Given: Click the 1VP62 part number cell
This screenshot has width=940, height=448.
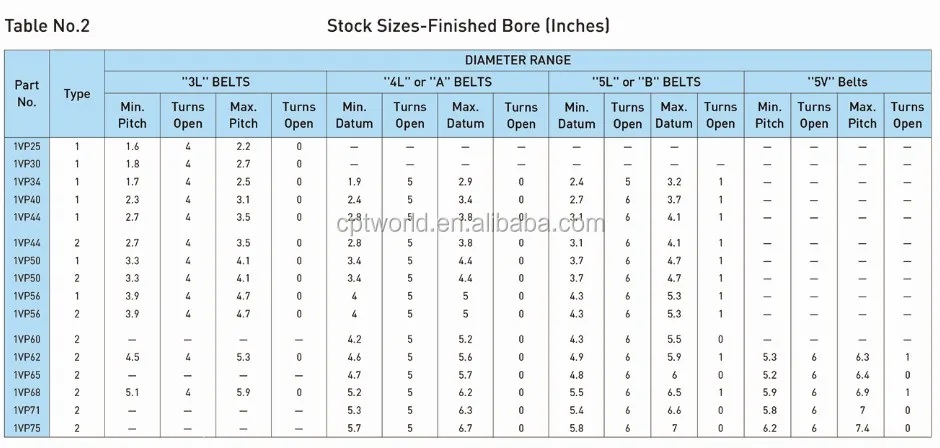Looking at the screenshot, I should click(27, 357).
